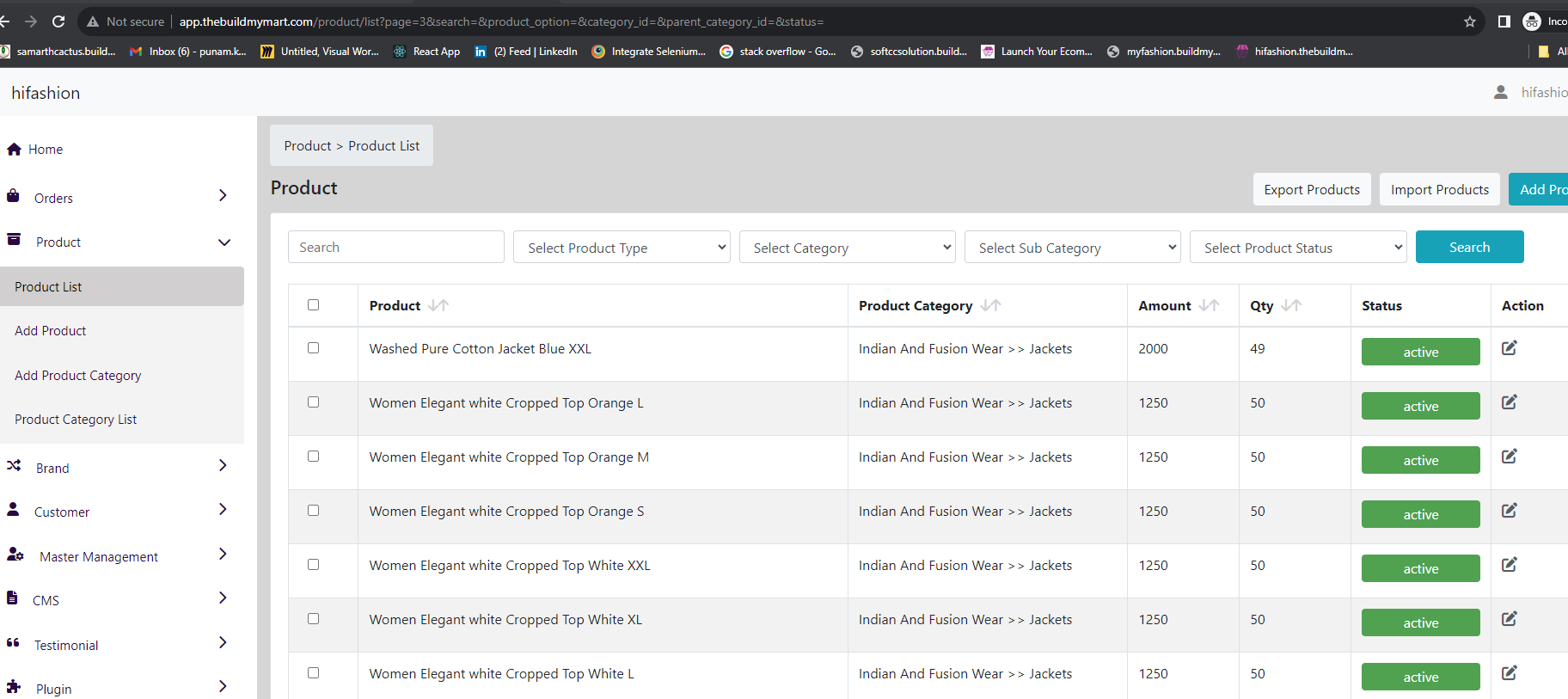
Task: Open Product List in sidebar
Action: pos(122,286)
